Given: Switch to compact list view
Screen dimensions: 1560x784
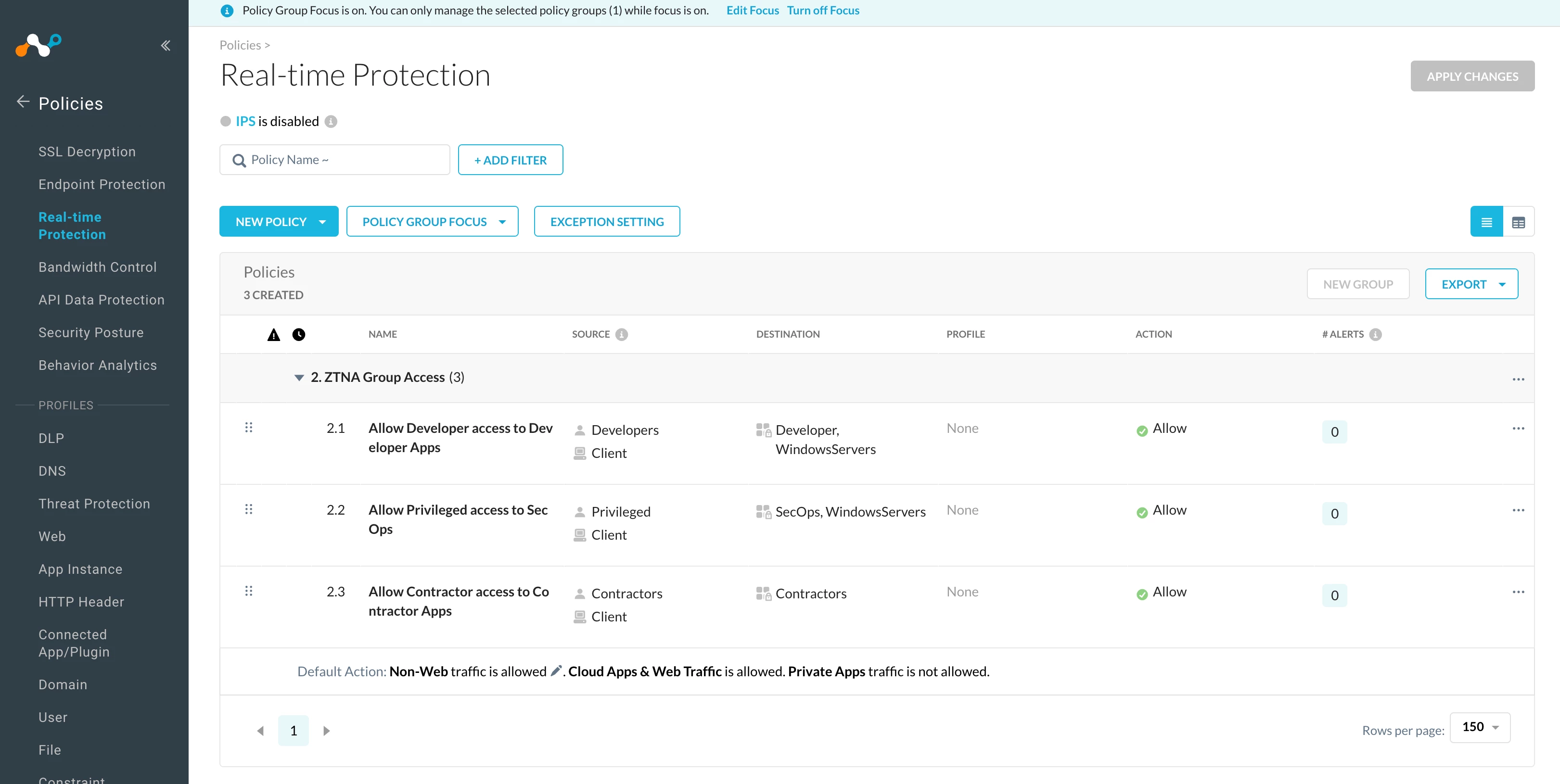Looking at the screenshot, I should tap(1486, 222).
